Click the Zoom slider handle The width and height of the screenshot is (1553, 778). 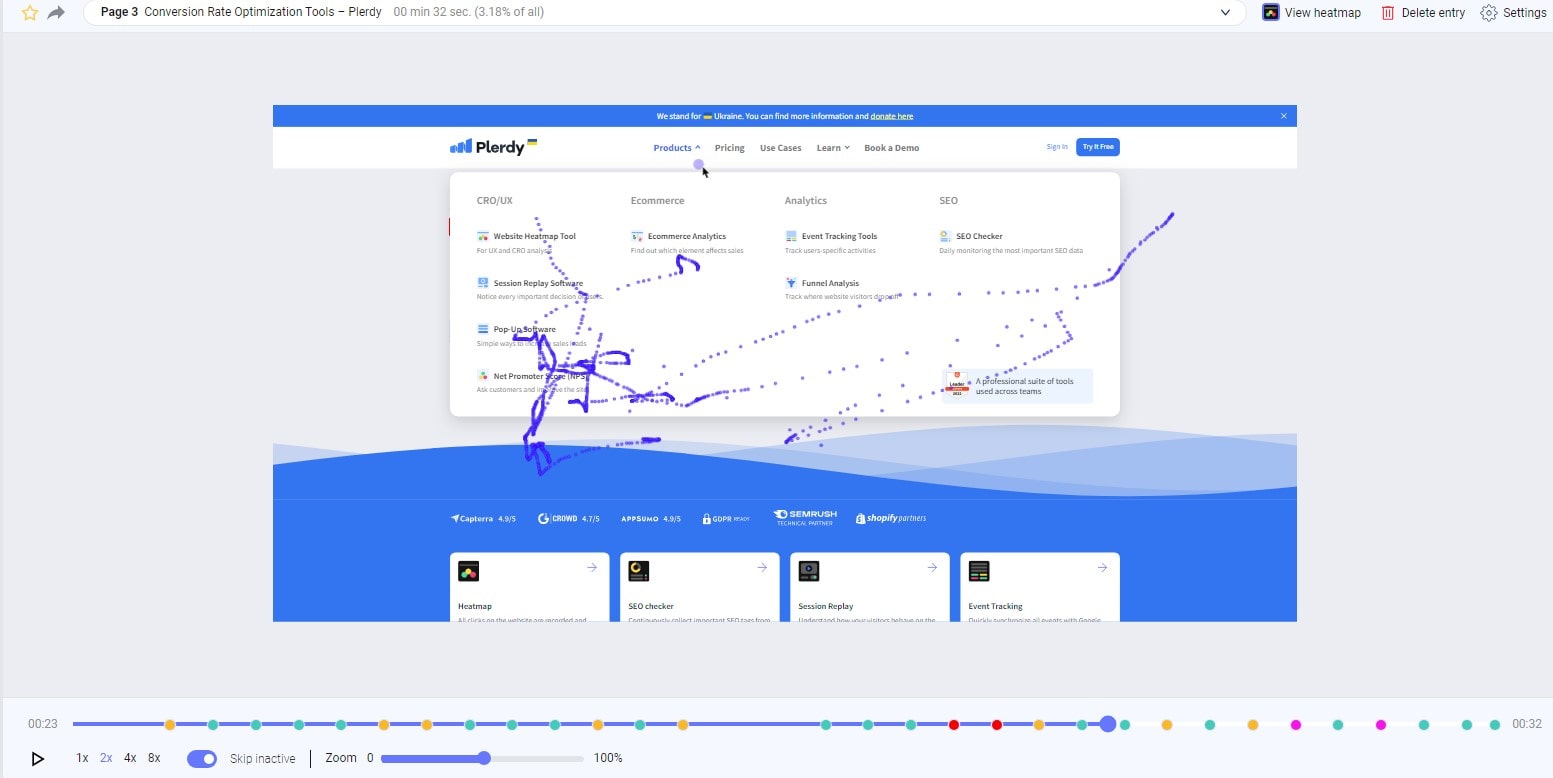[484, 758]
